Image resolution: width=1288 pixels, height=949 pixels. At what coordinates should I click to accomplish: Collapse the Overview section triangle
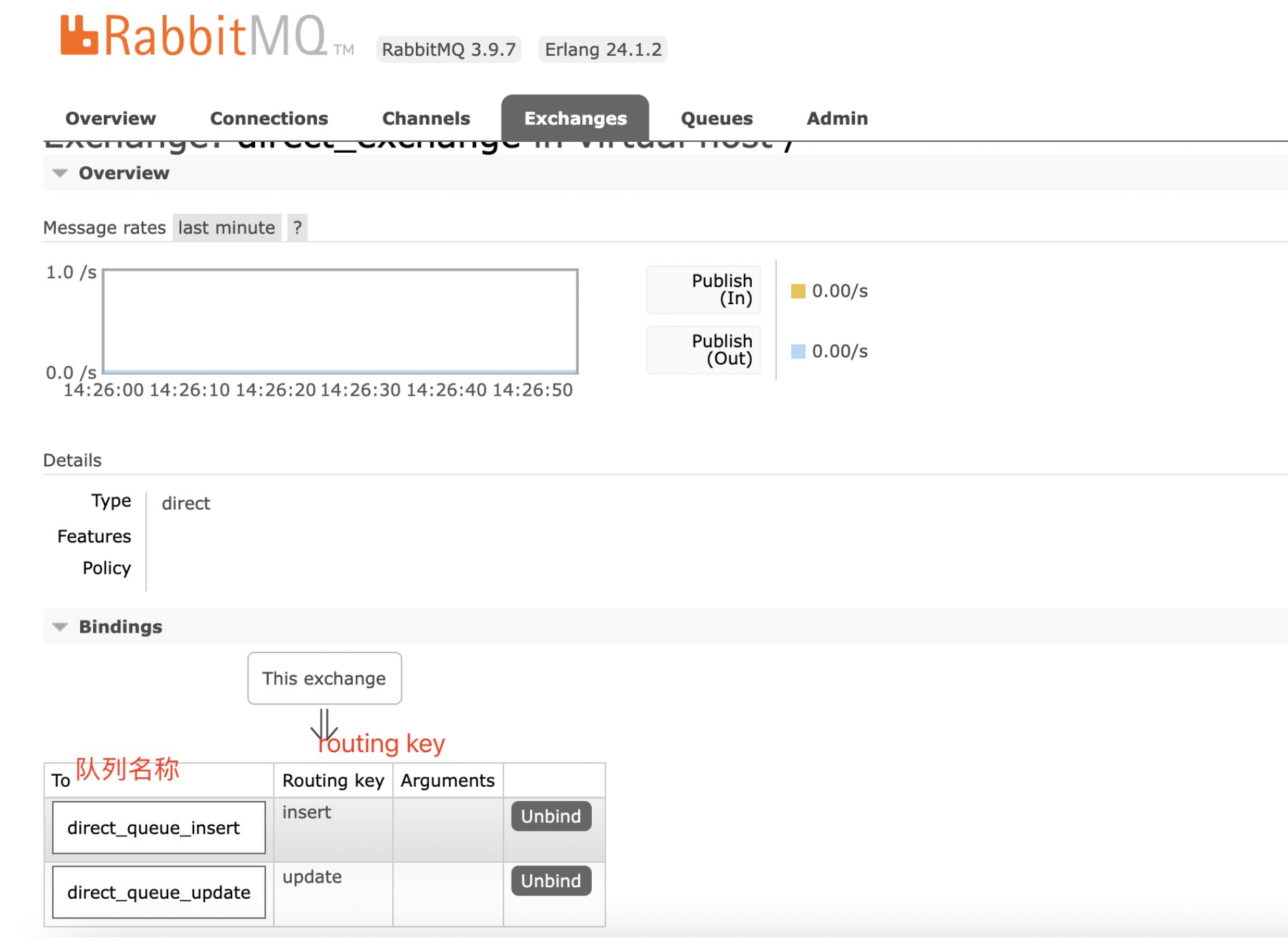(60, 173)
